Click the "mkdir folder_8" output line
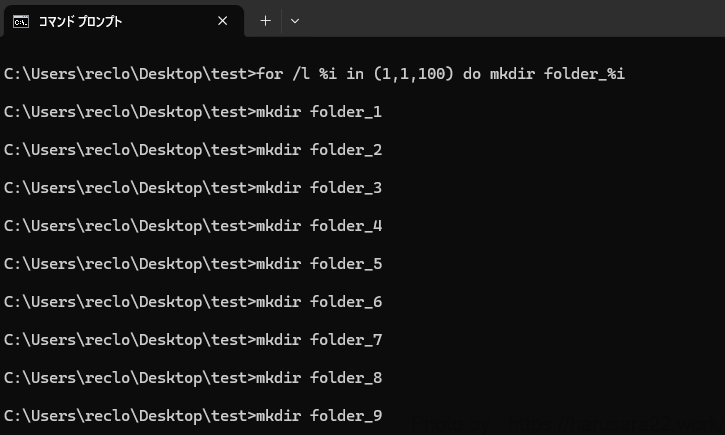The height and width of the screenshot is (435, 725). [319, 378]
